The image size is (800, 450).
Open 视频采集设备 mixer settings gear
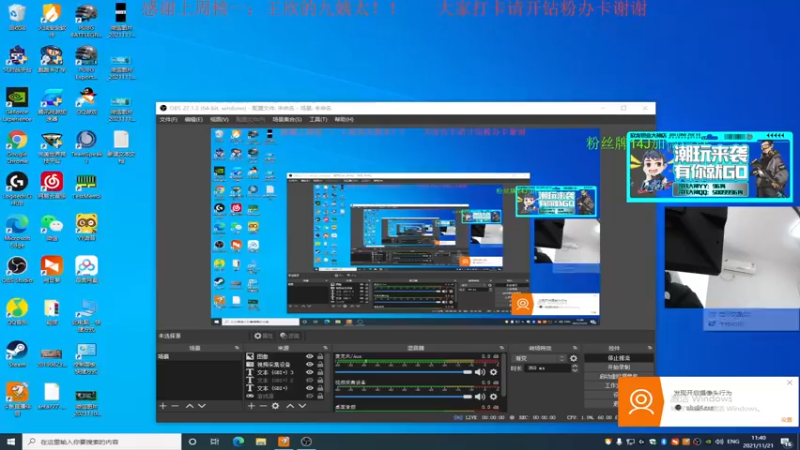[493, 396]
